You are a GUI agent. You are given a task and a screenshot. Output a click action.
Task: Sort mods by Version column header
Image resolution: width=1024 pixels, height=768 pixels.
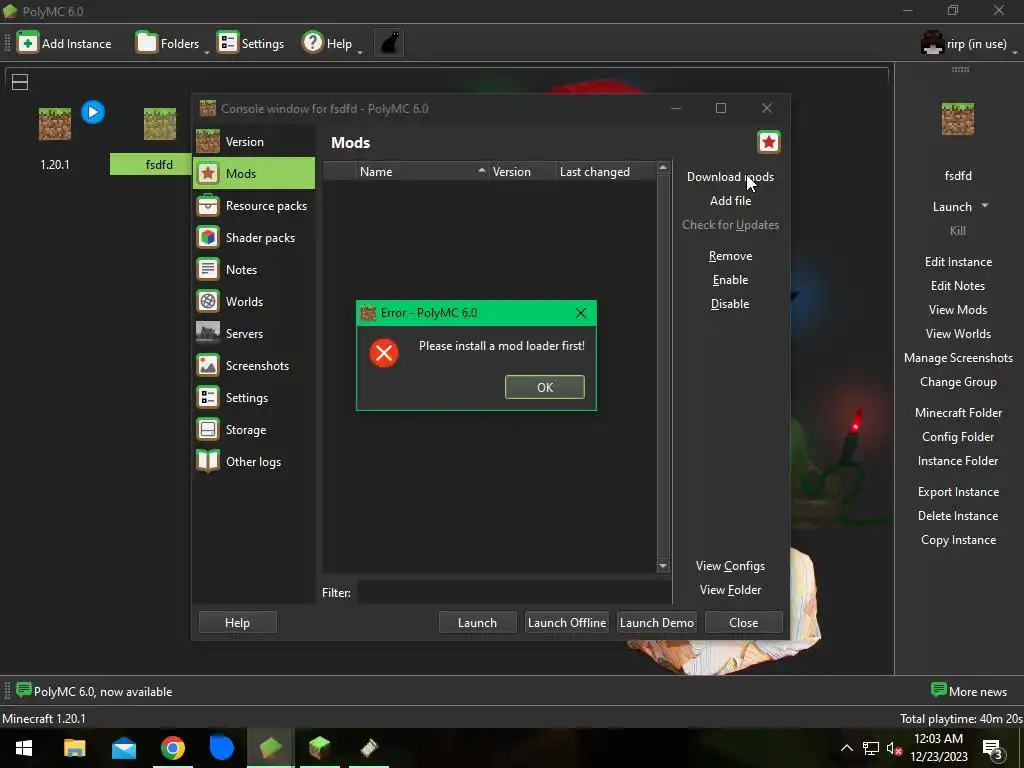click(x=522, y=172)
